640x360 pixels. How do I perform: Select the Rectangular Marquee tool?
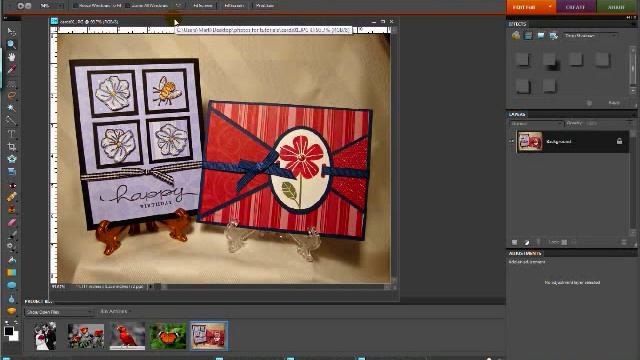[x=11, y=84]
